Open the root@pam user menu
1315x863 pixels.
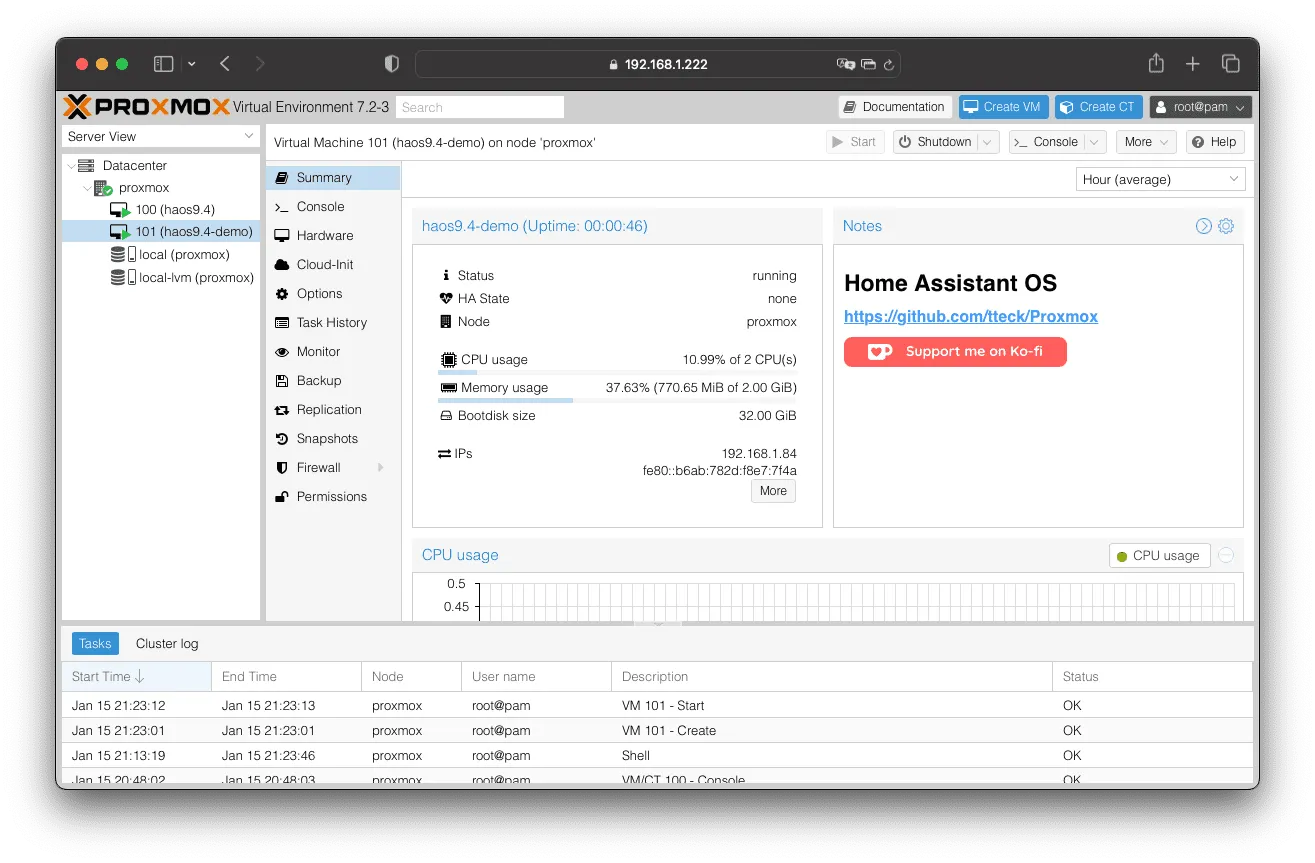(x=1200, y=107)
